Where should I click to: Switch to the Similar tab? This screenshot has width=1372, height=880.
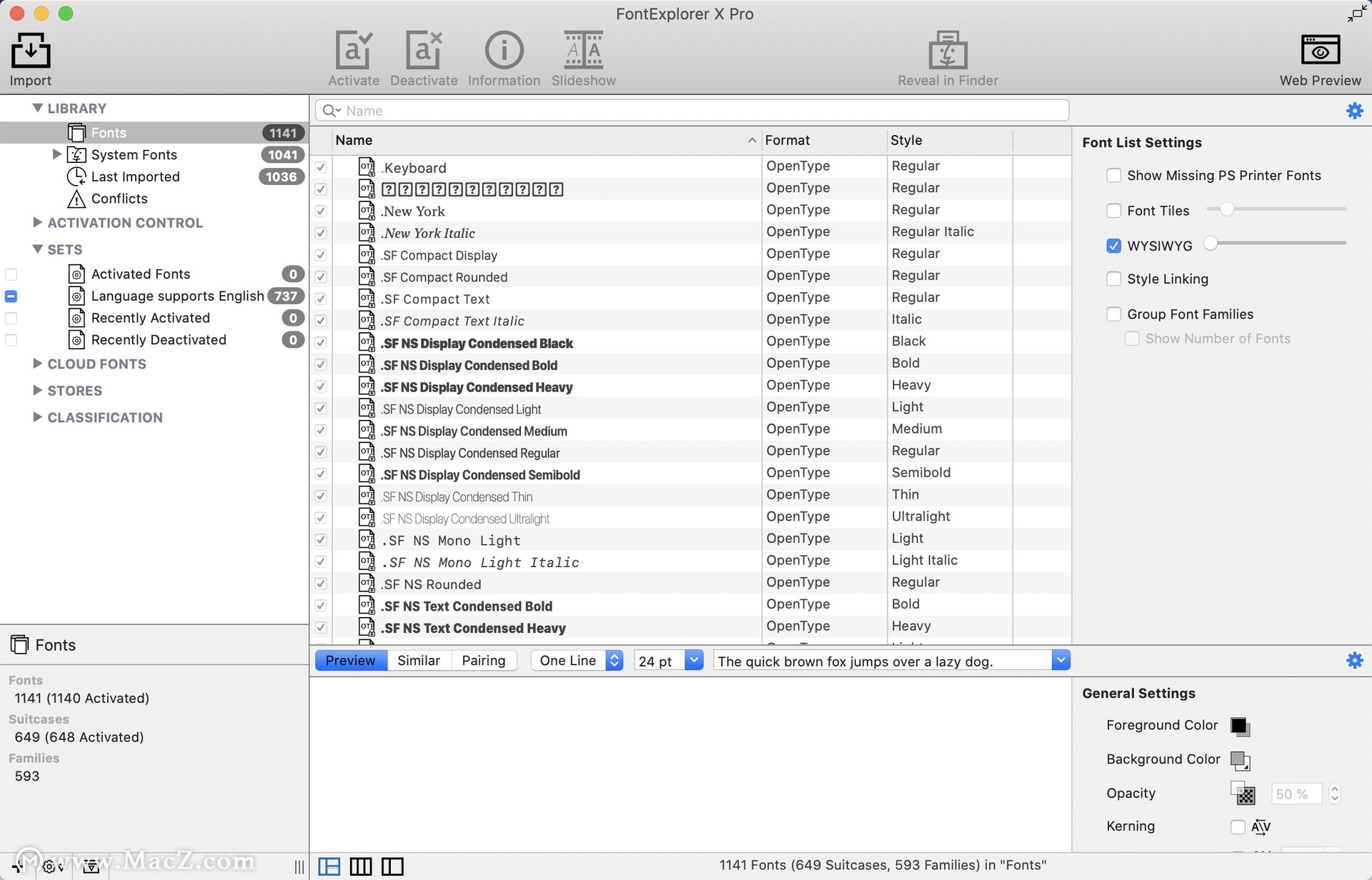pyautogui.click(x=419, y=661)
